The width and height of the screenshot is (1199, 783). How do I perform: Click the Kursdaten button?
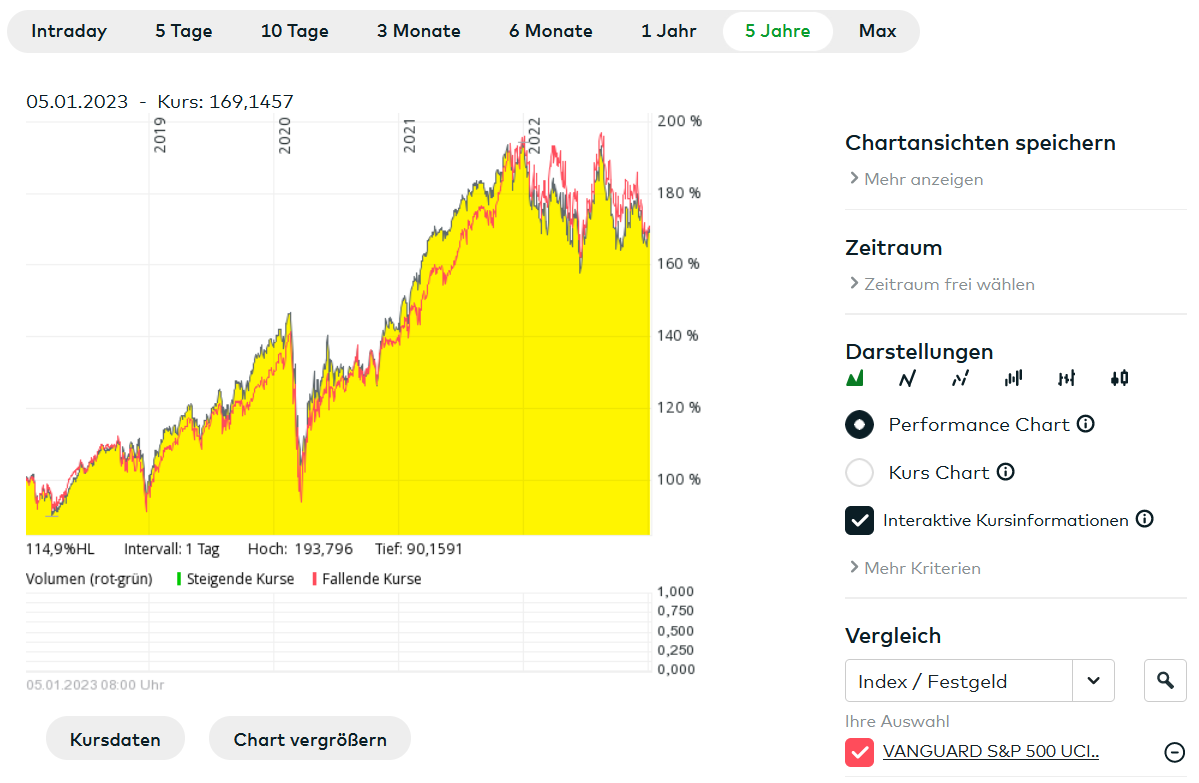(x=115, y=740)
